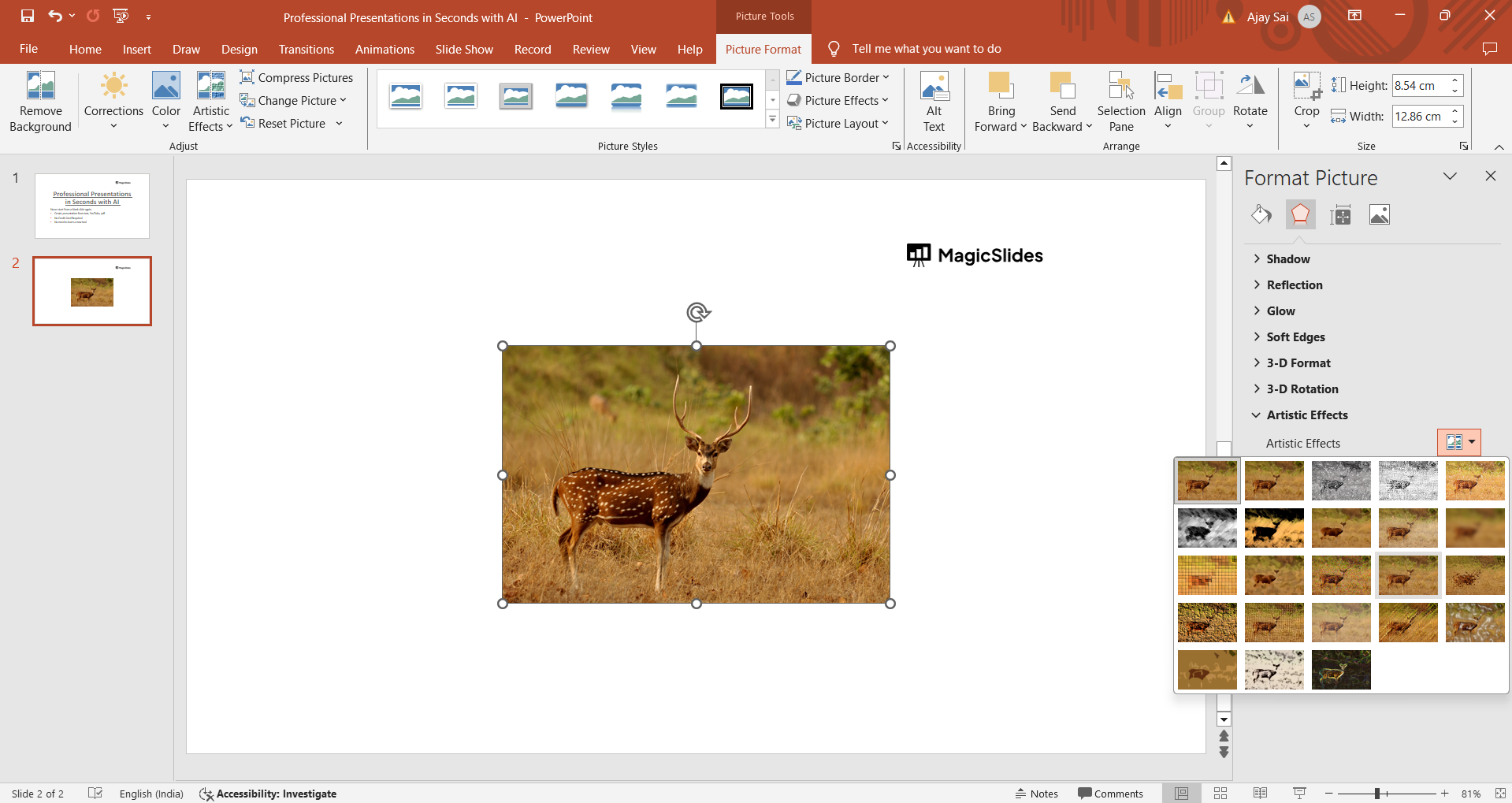Screen dimensions: 1512x803
Task: Open the Selection Pane
Action: pos(1120,102)
